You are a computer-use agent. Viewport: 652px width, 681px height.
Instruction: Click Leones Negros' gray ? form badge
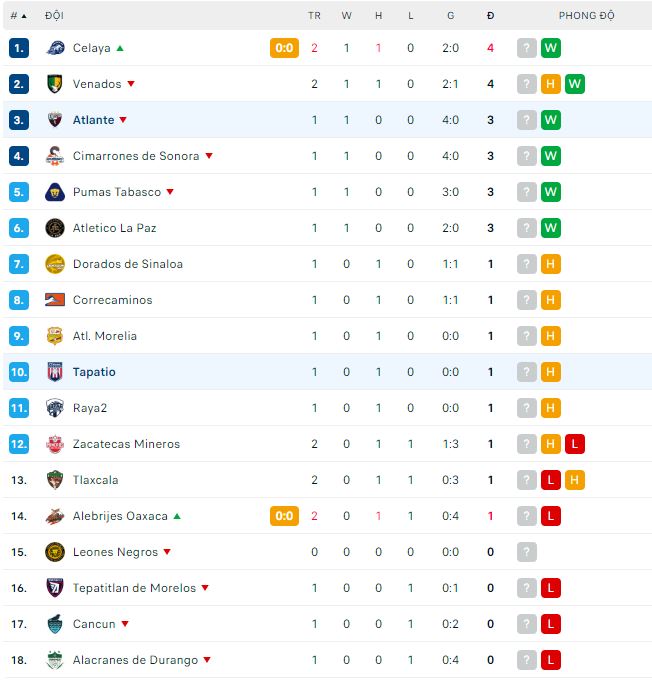coord(527,552)
